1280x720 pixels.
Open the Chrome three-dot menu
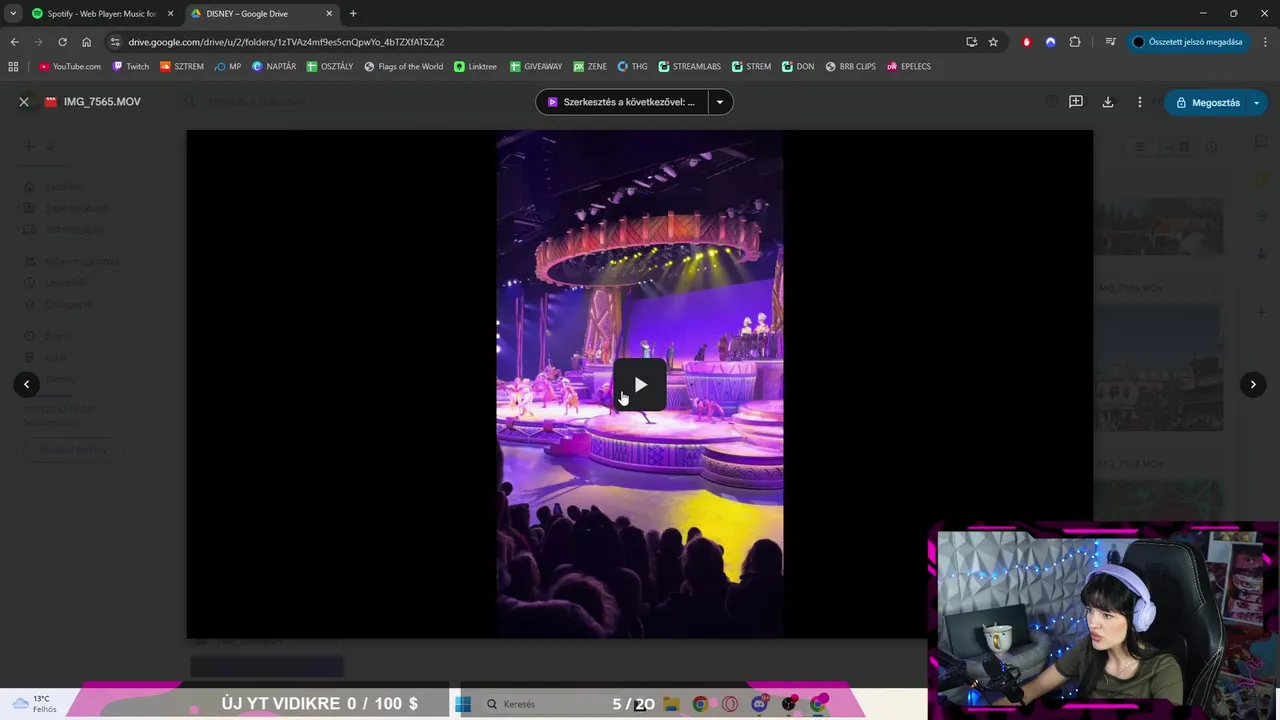click(x=1266, y=42)
